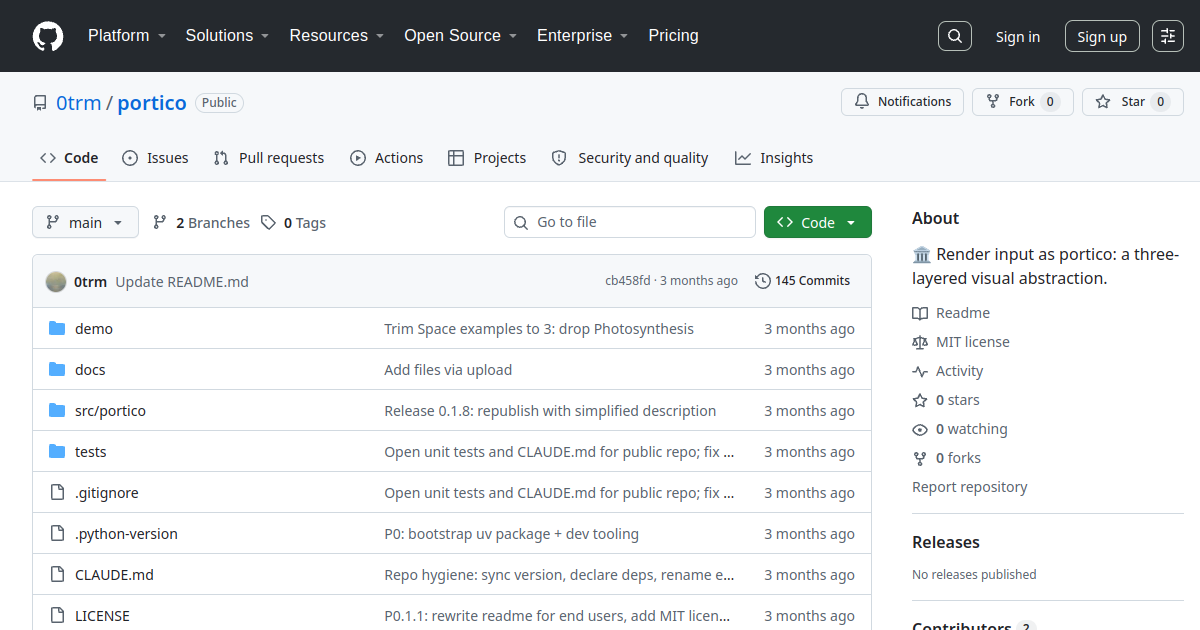Switch to the Code tab
Viewport: 1200px width, 630px height.
pos(69,158)
